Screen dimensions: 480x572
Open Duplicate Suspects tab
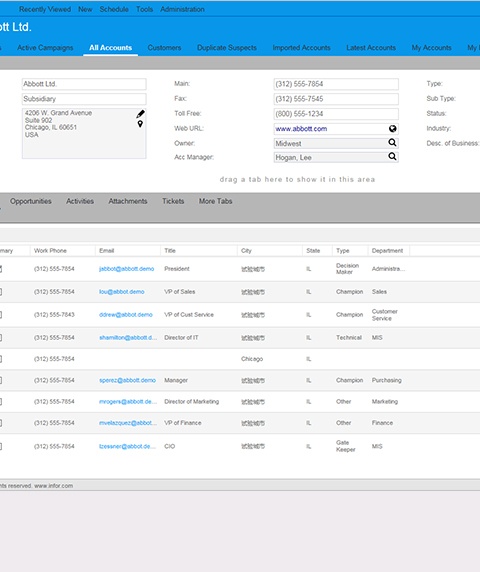[227, 48]
